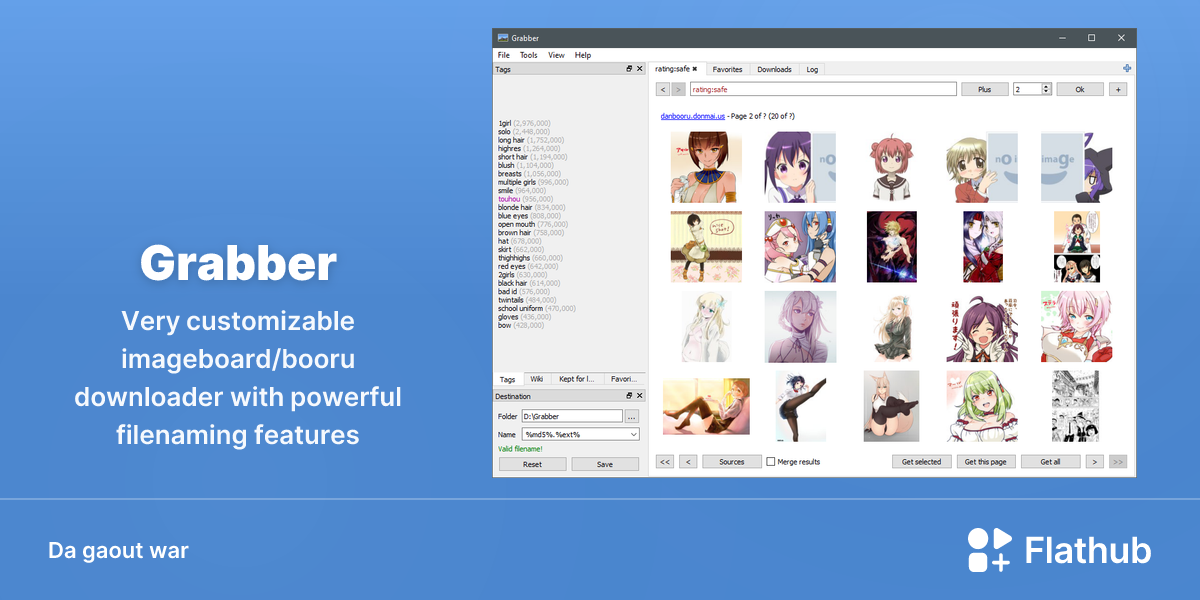Click the Grabber app icon in the title bar
Screen dimensions: 1200x600
[503, 38]
